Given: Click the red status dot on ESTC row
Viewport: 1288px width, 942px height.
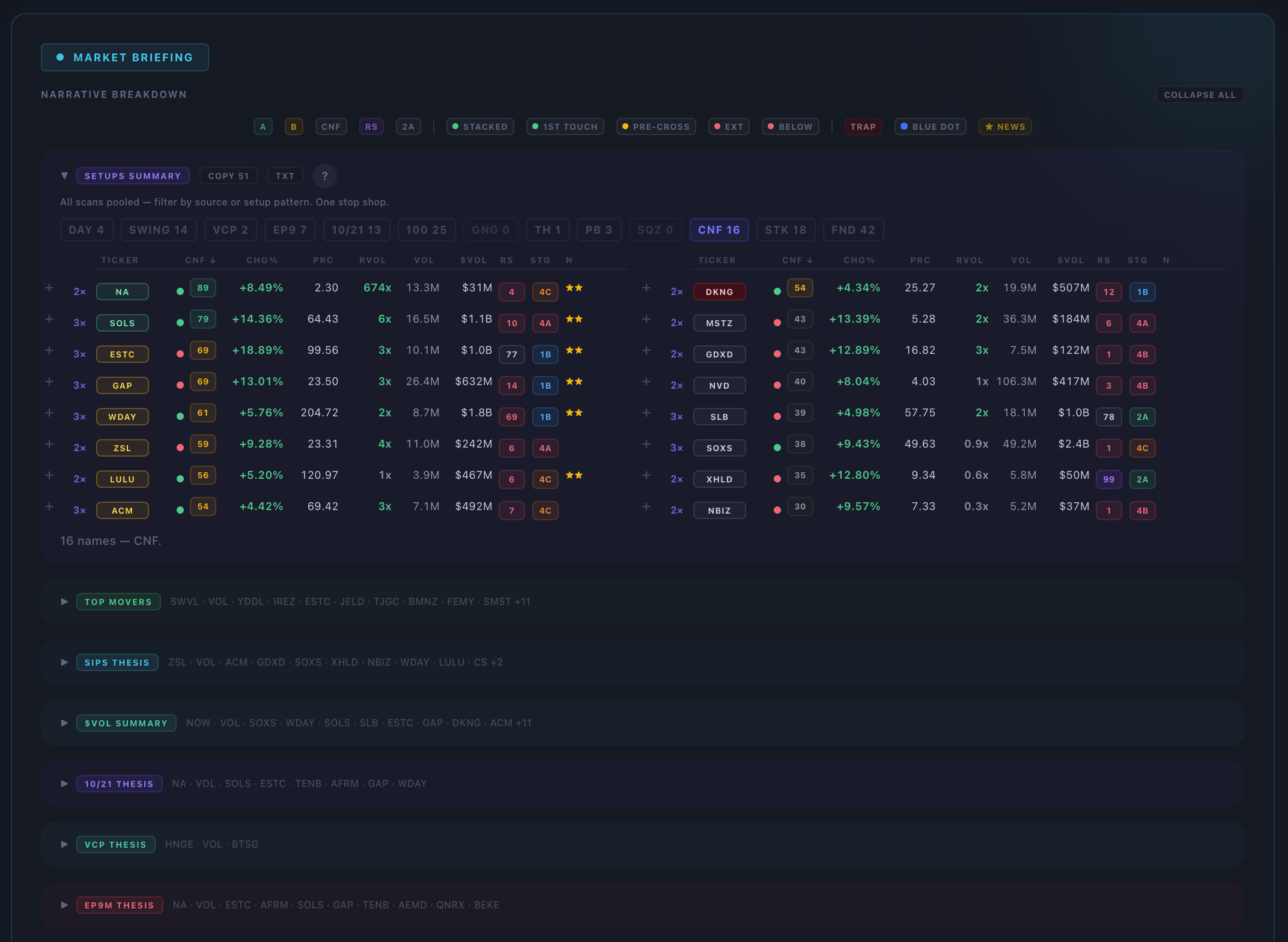Looking at the screenshot, I should [x=180, y=354].
